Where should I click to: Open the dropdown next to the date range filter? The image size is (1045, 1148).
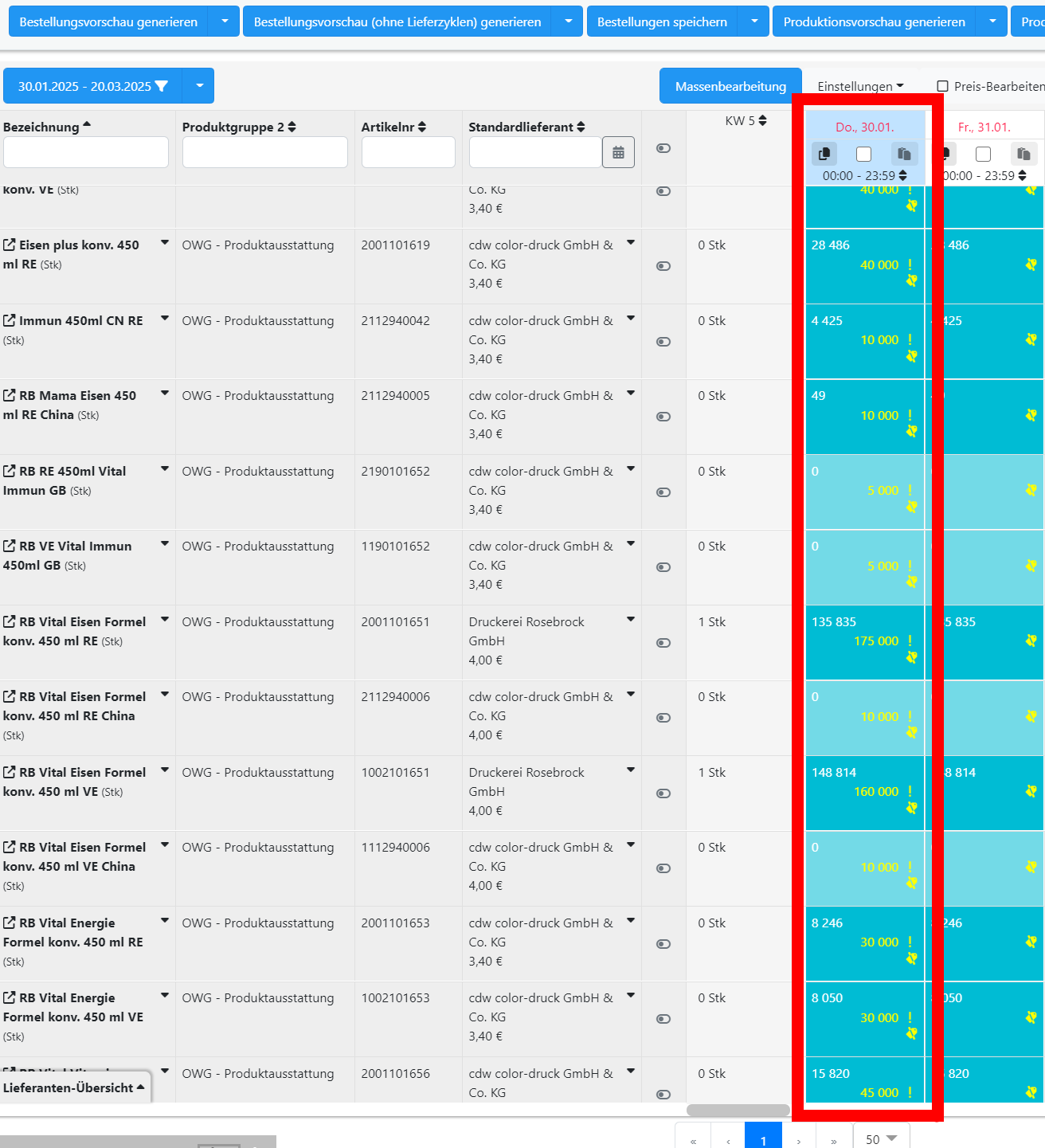pos(199,85)
